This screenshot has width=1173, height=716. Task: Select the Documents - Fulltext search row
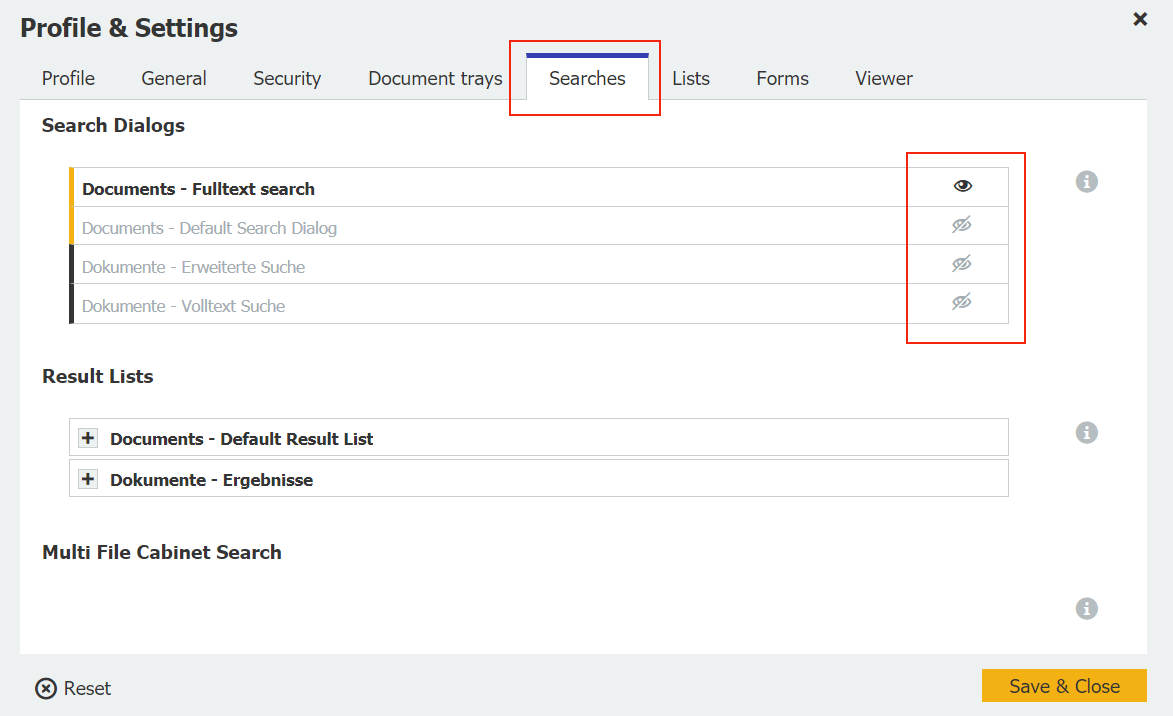coord(198,189)
